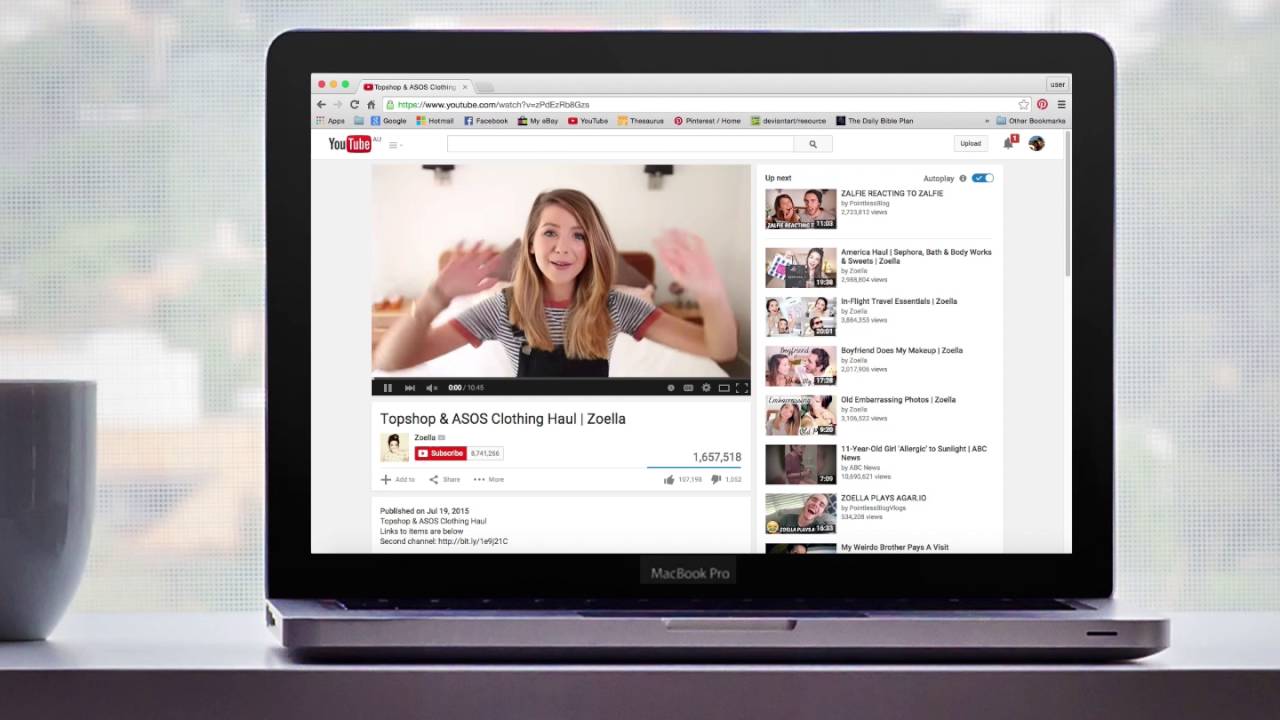Open the Google bookmark
This screenshot has width=1280, height=720.
(x=389, y=121)
